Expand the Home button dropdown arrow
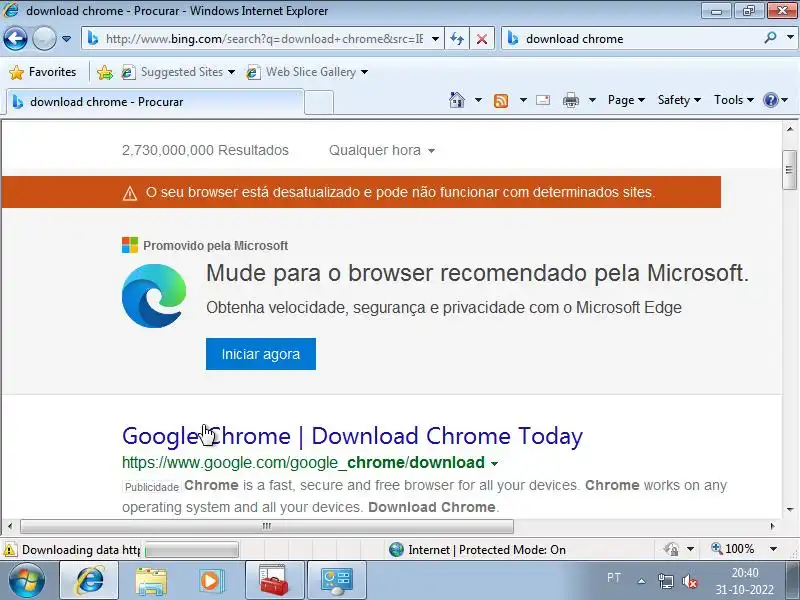Viewport: 800px width, 600px height. point(478,100)
